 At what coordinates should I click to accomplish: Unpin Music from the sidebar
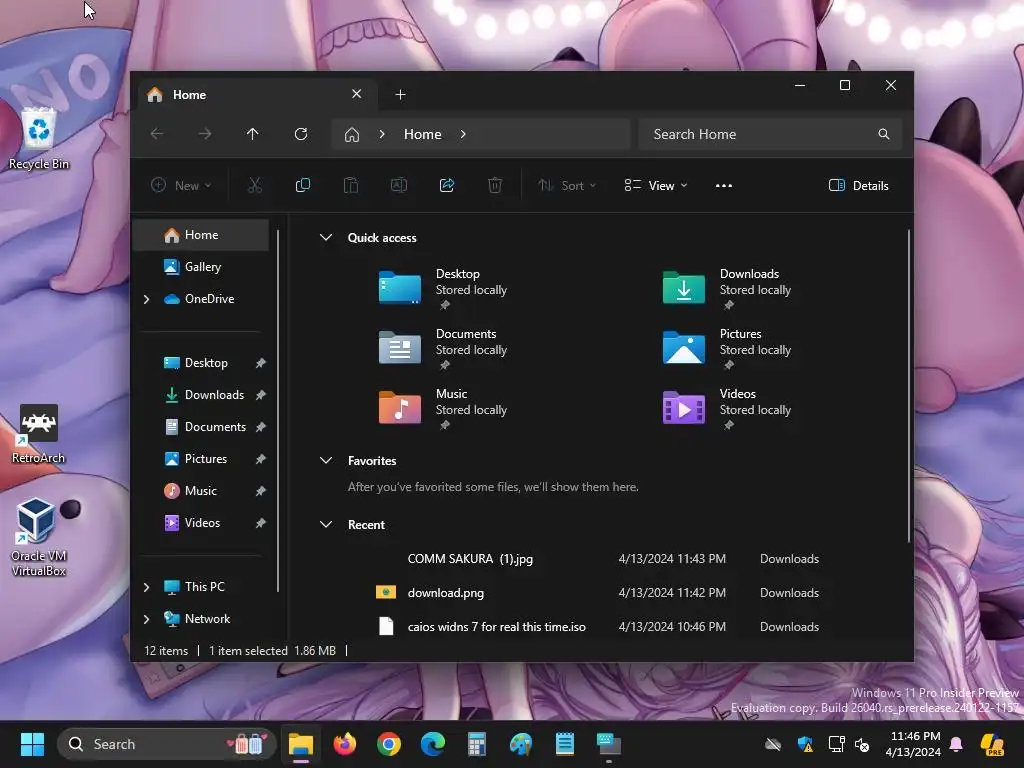pyautogui.click(x=261, y=491)
